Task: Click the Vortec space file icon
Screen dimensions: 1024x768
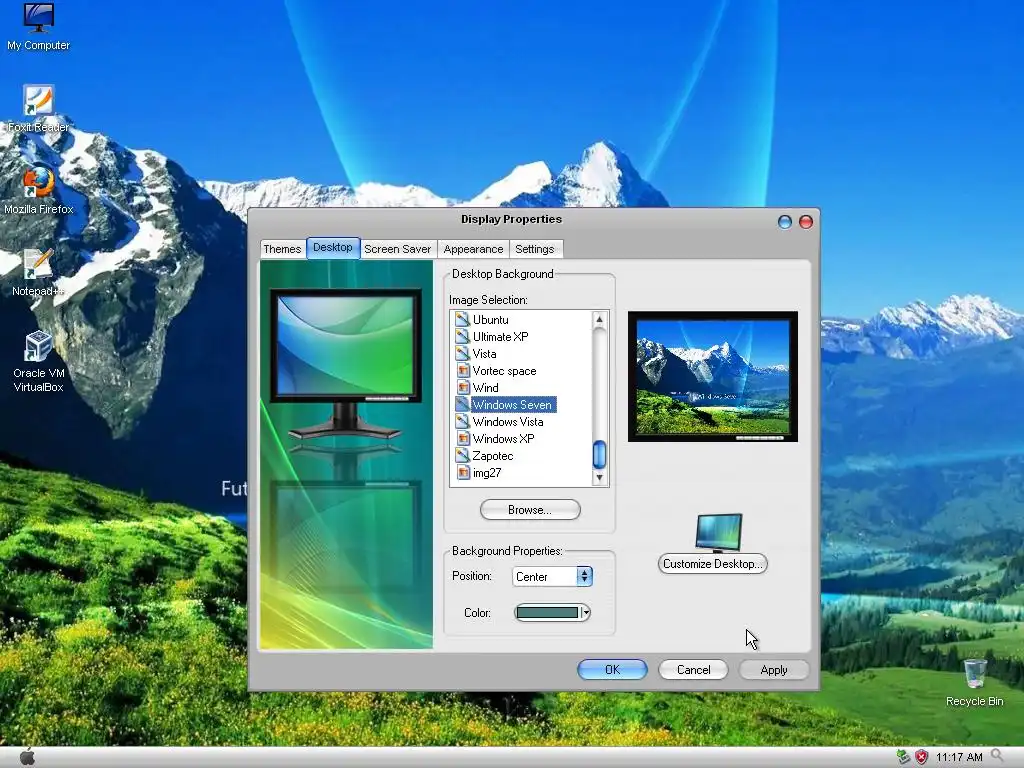Action: coord(462,370)
